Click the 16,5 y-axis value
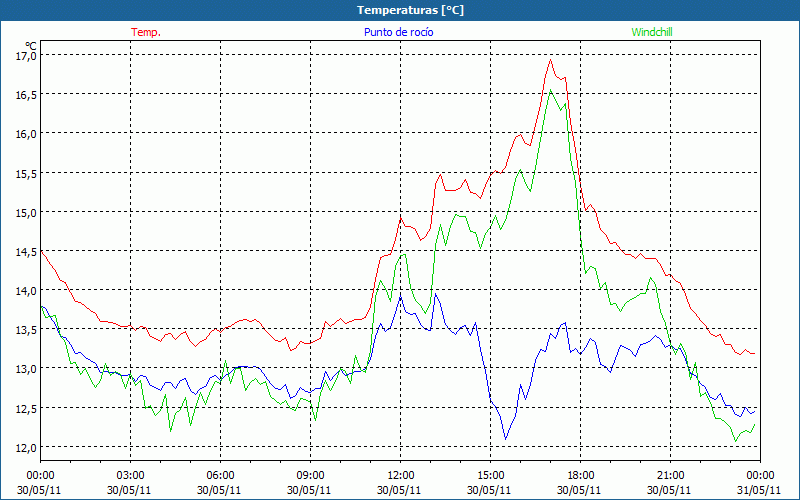The height and width of the screenshot is (500, 800). pos(27,94)
